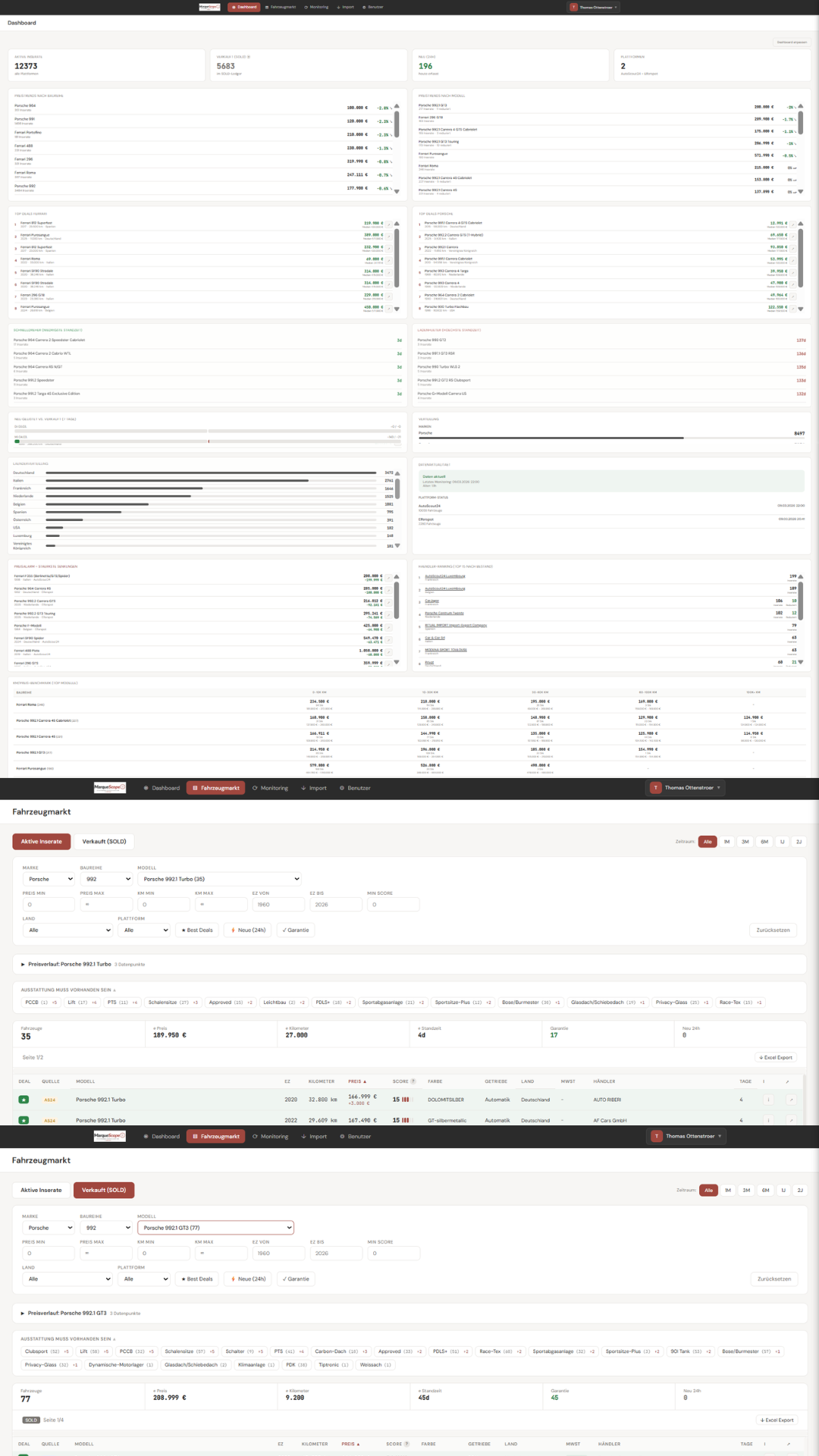Open Modell dropdown showing 'Porsche 992.1 GT3 (77)'
The width and height of the screenshot is (819, 1456).
click(x=215, y=1227)
